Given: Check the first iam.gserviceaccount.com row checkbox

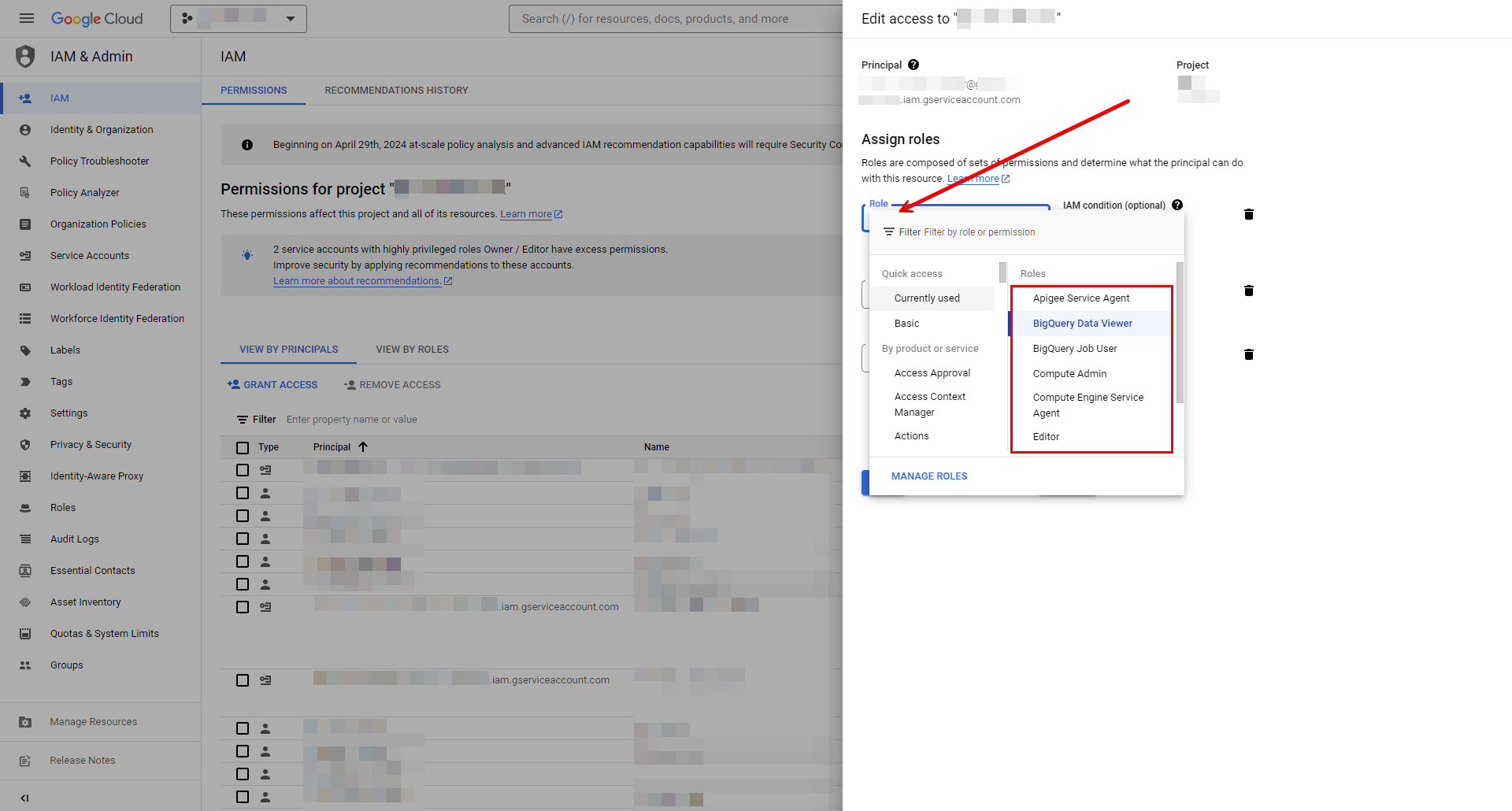Looking at the screenshot, I should click(243, 607).
